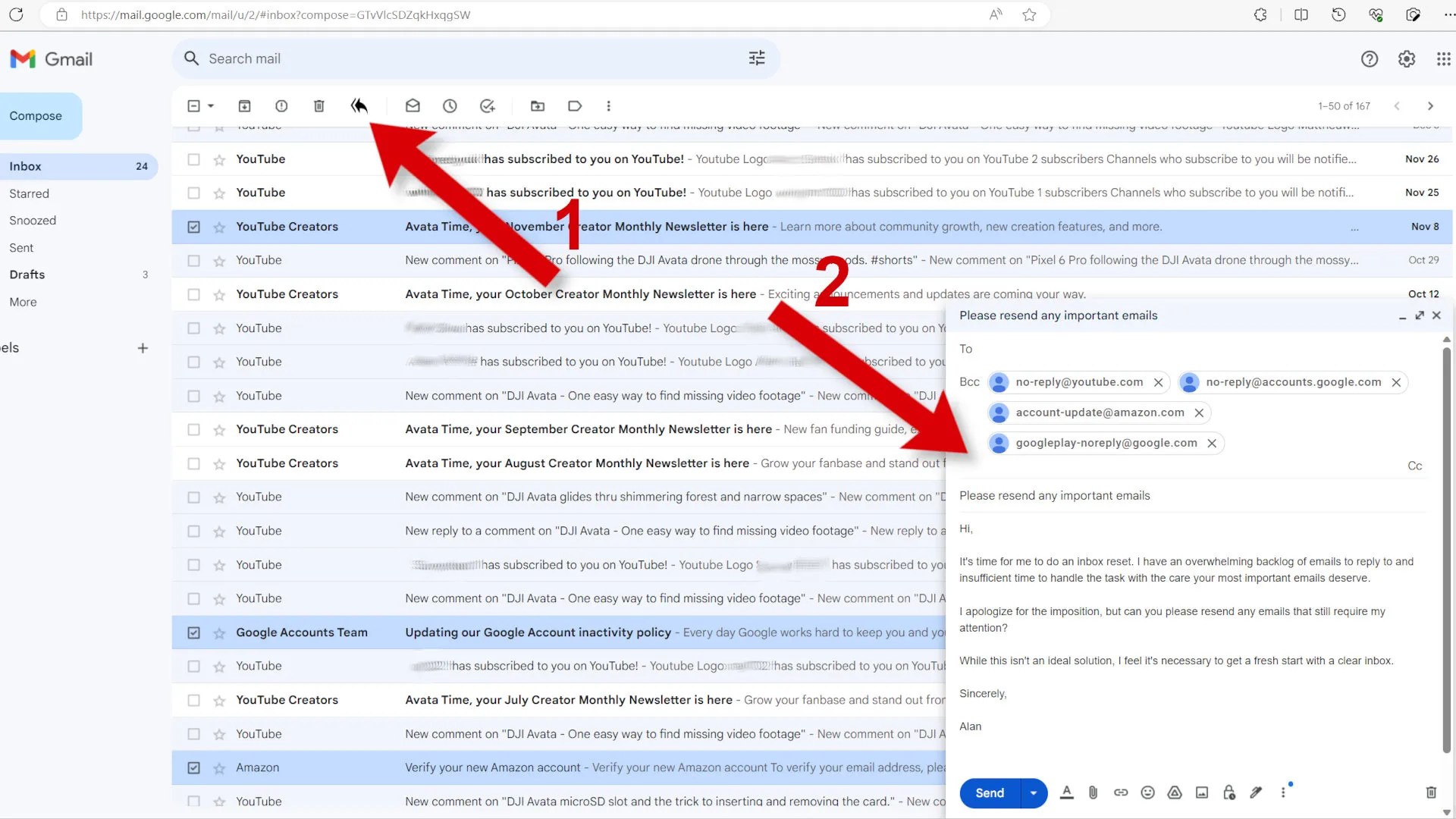Screen dimensions: 1456x819
Task: Star the Google Accounts Team email
Action: pos(219,632)
